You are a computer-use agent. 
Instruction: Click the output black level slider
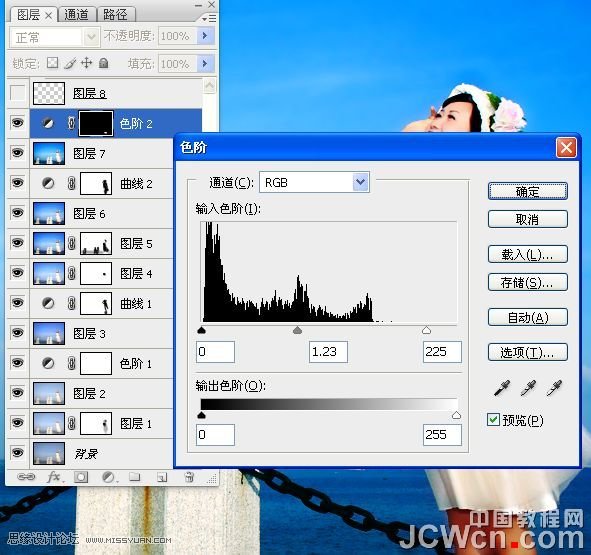[201, 415]
